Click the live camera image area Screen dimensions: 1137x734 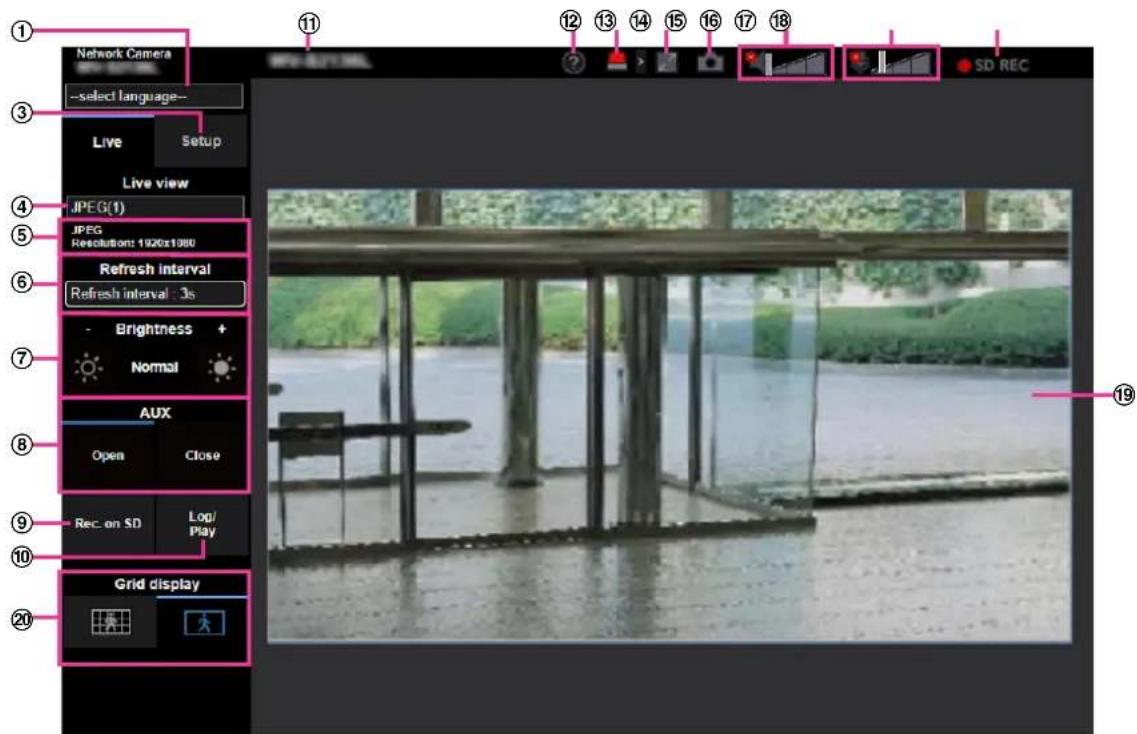[669, 416]
